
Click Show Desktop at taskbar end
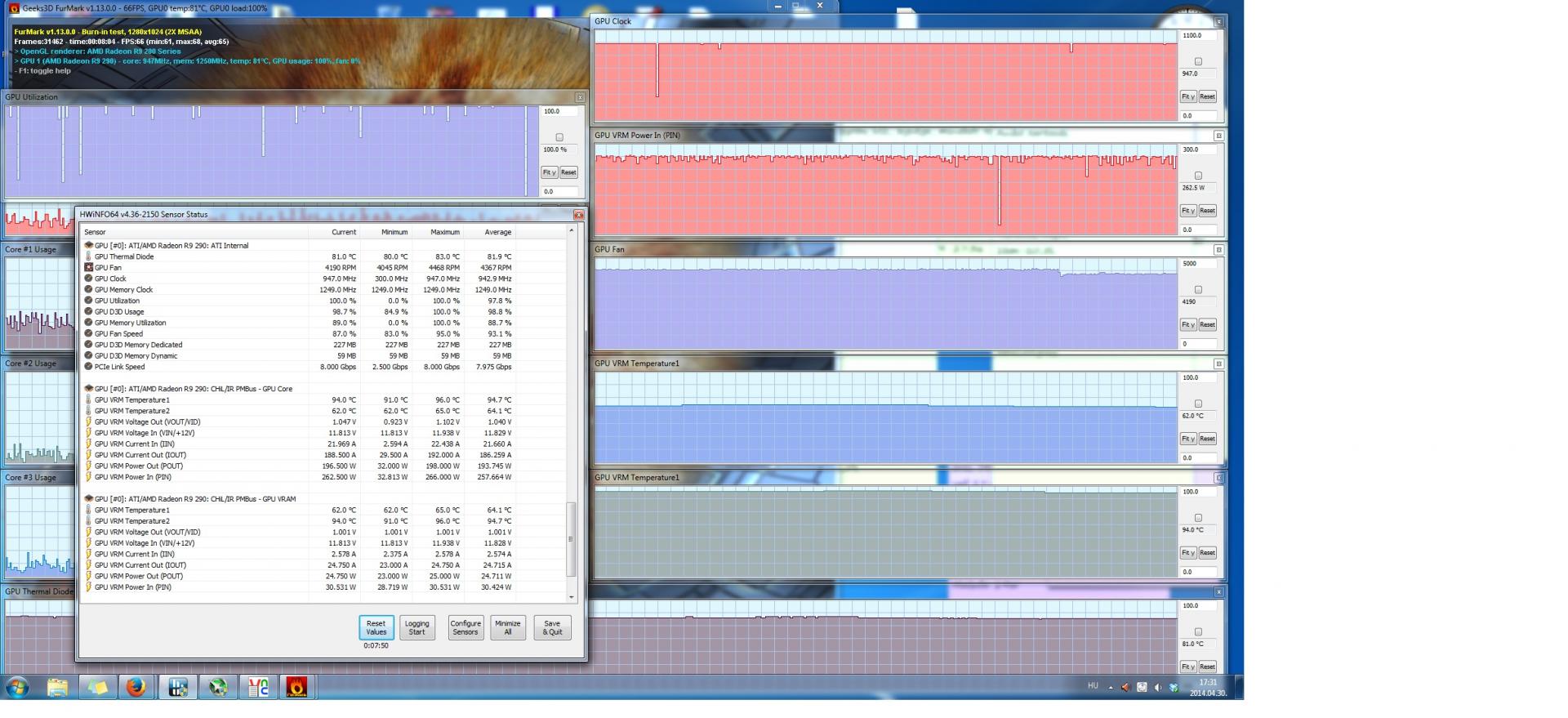point(1239,688)
